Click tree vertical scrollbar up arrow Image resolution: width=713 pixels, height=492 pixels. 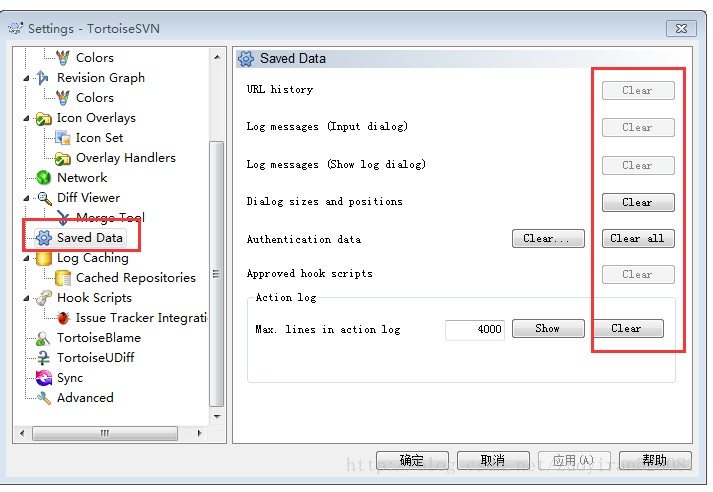(x=217, y=57)
